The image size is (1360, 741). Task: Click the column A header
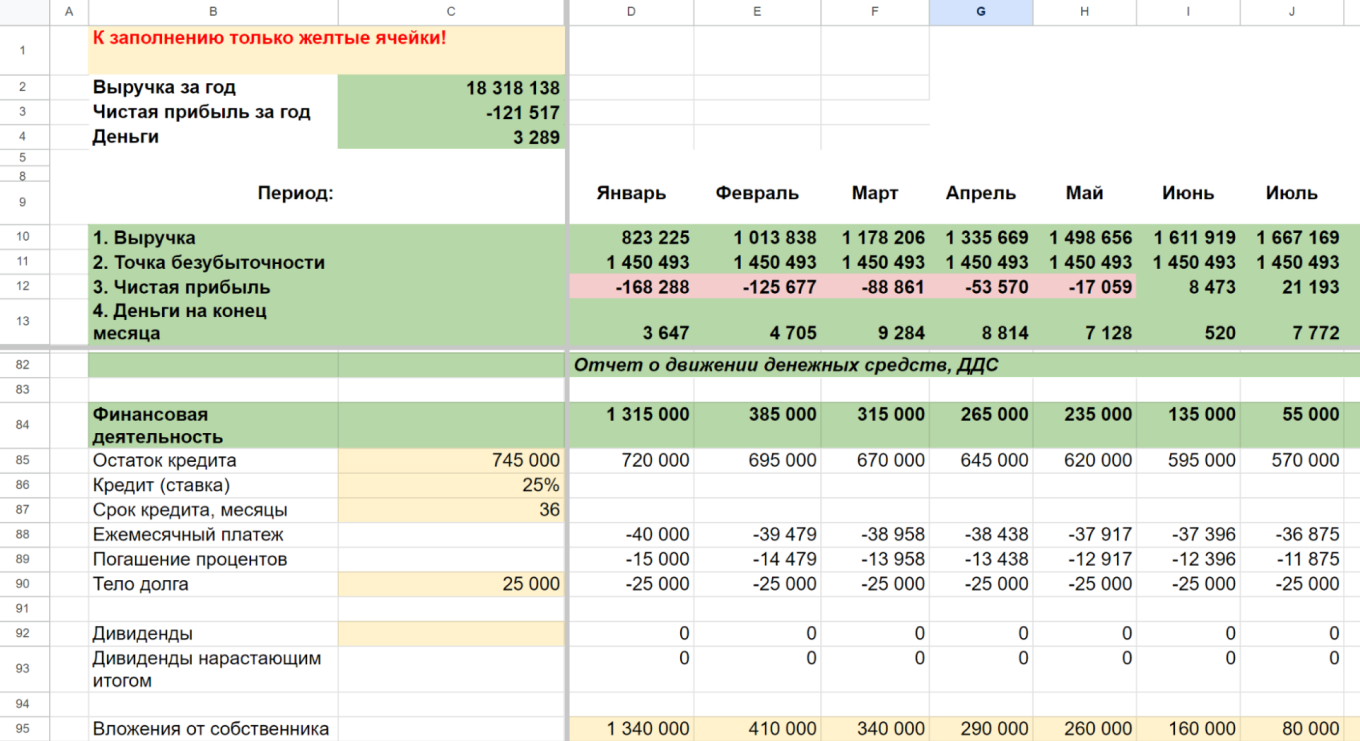click(x=69, y=12)
